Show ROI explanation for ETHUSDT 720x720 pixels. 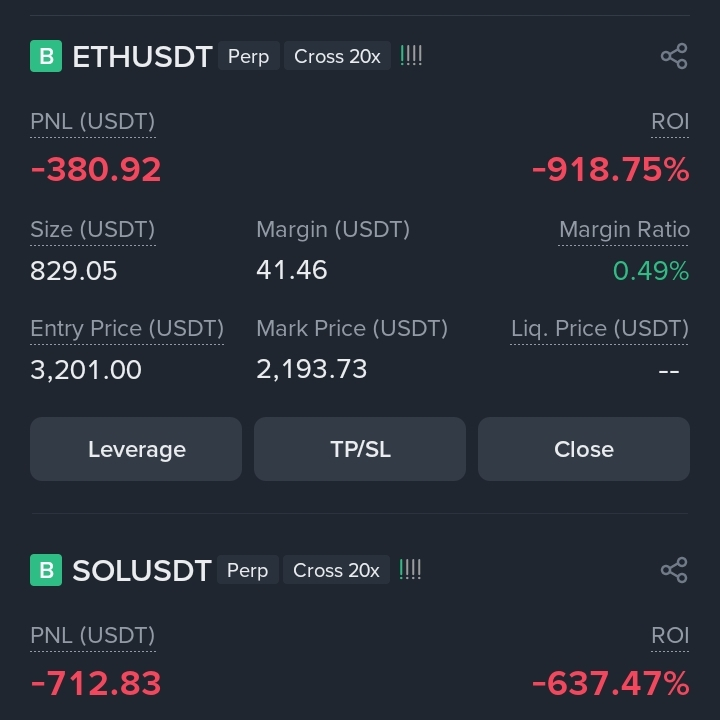point(670,122)
